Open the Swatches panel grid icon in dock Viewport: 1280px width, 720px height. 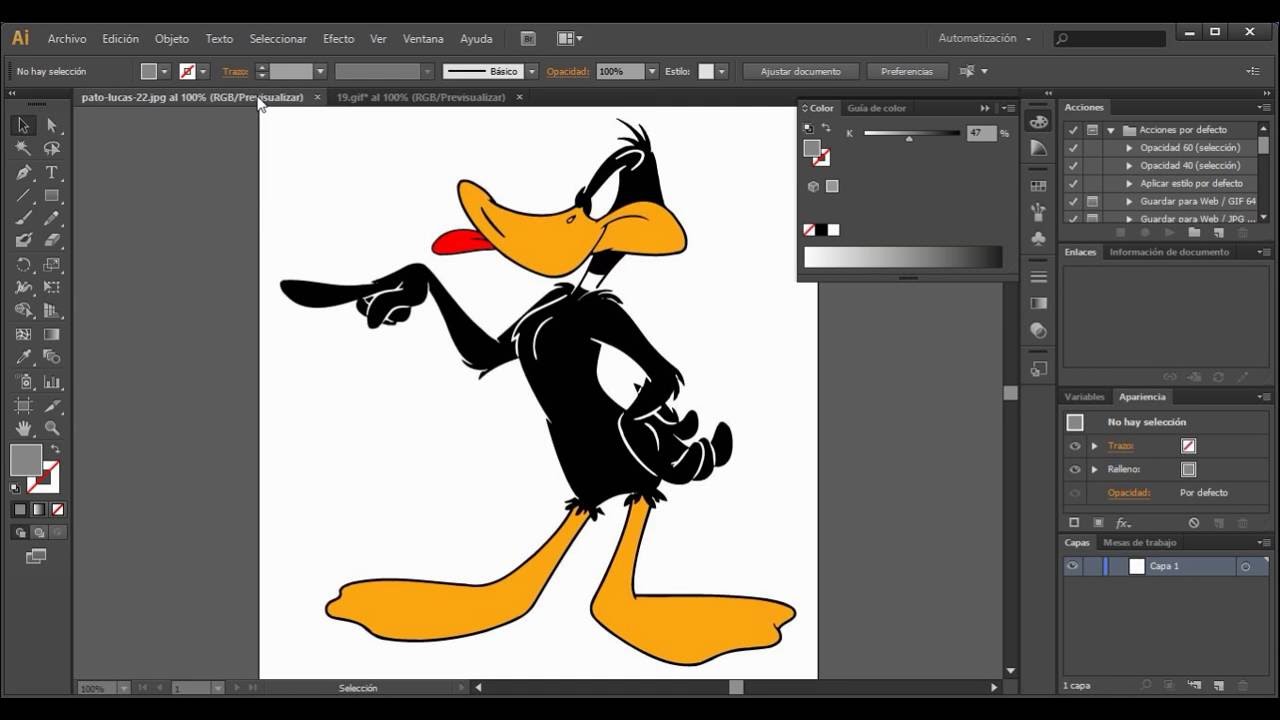(1039, 186)
